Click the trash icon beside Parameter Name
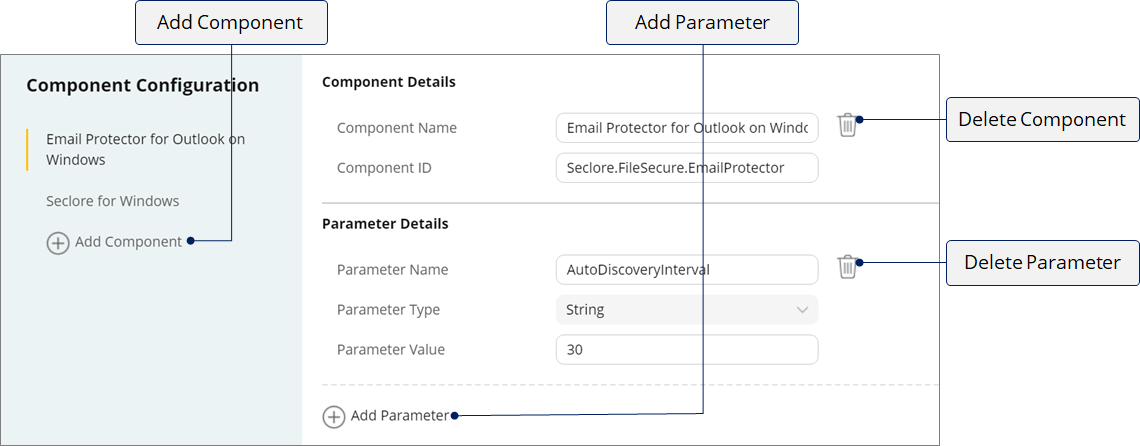The width and height of the screenshot is (1140, 446). 847,267
